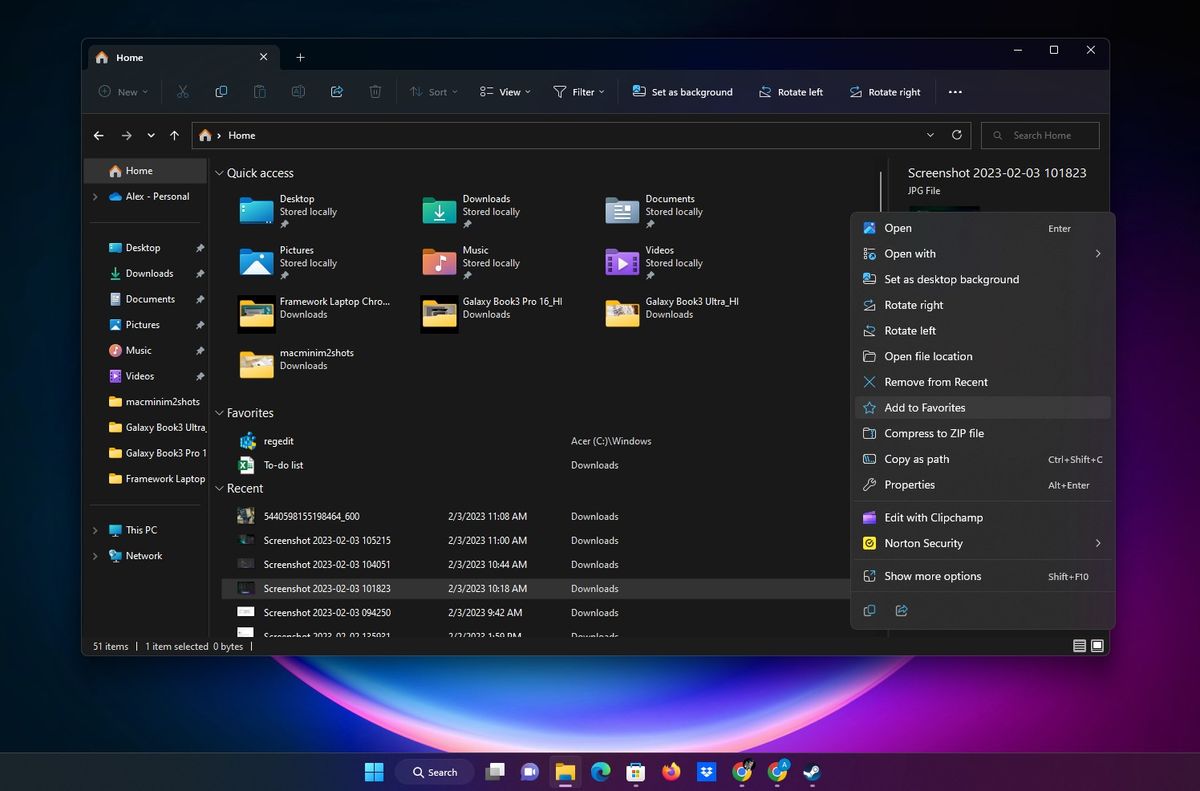Open Properties from the context menu
1200x791 pixels.
pos(910,484)
